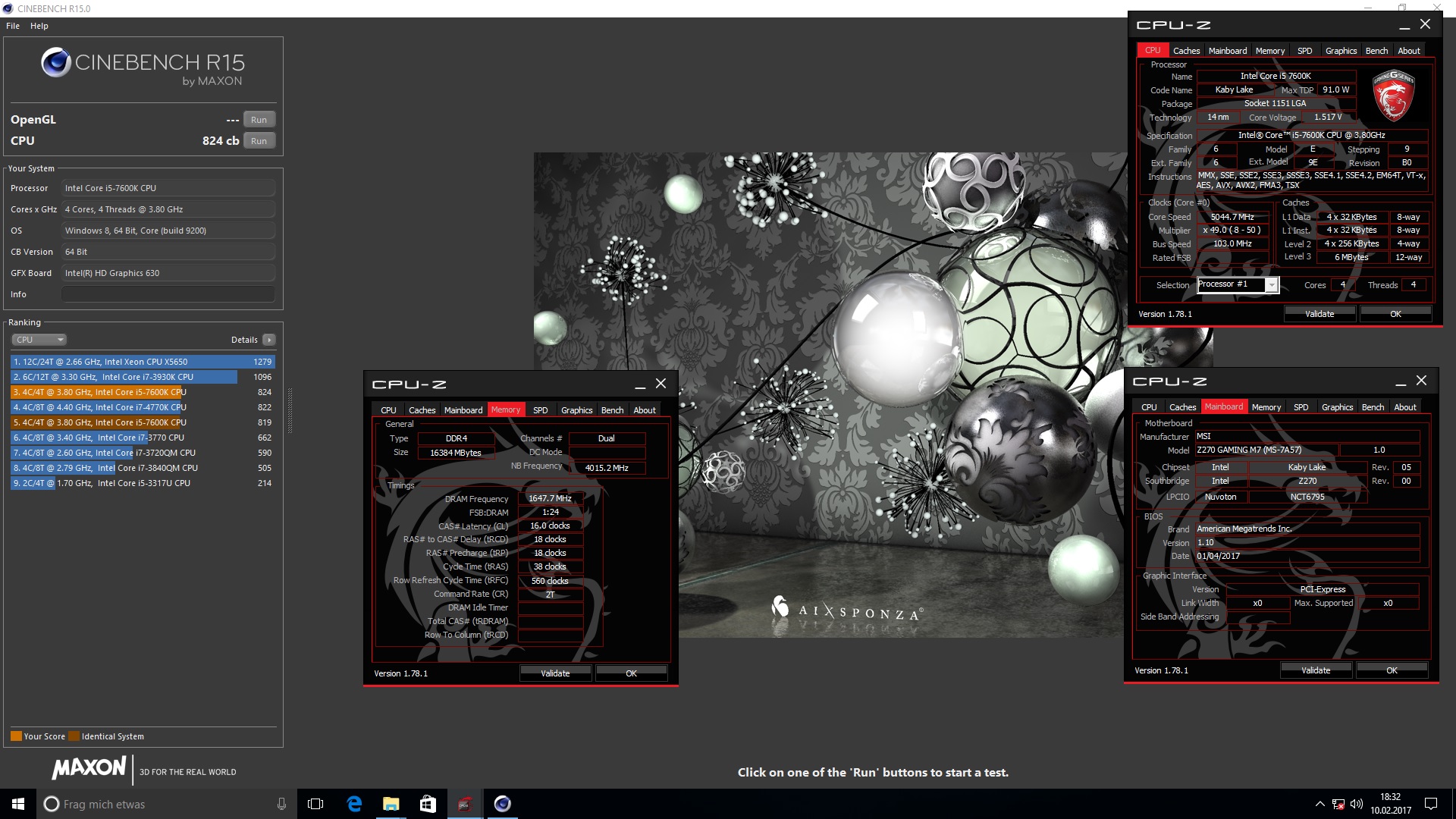This screenshot has height=819, width=1456.
Task: Open the Help menu
Action: point(39,26)
